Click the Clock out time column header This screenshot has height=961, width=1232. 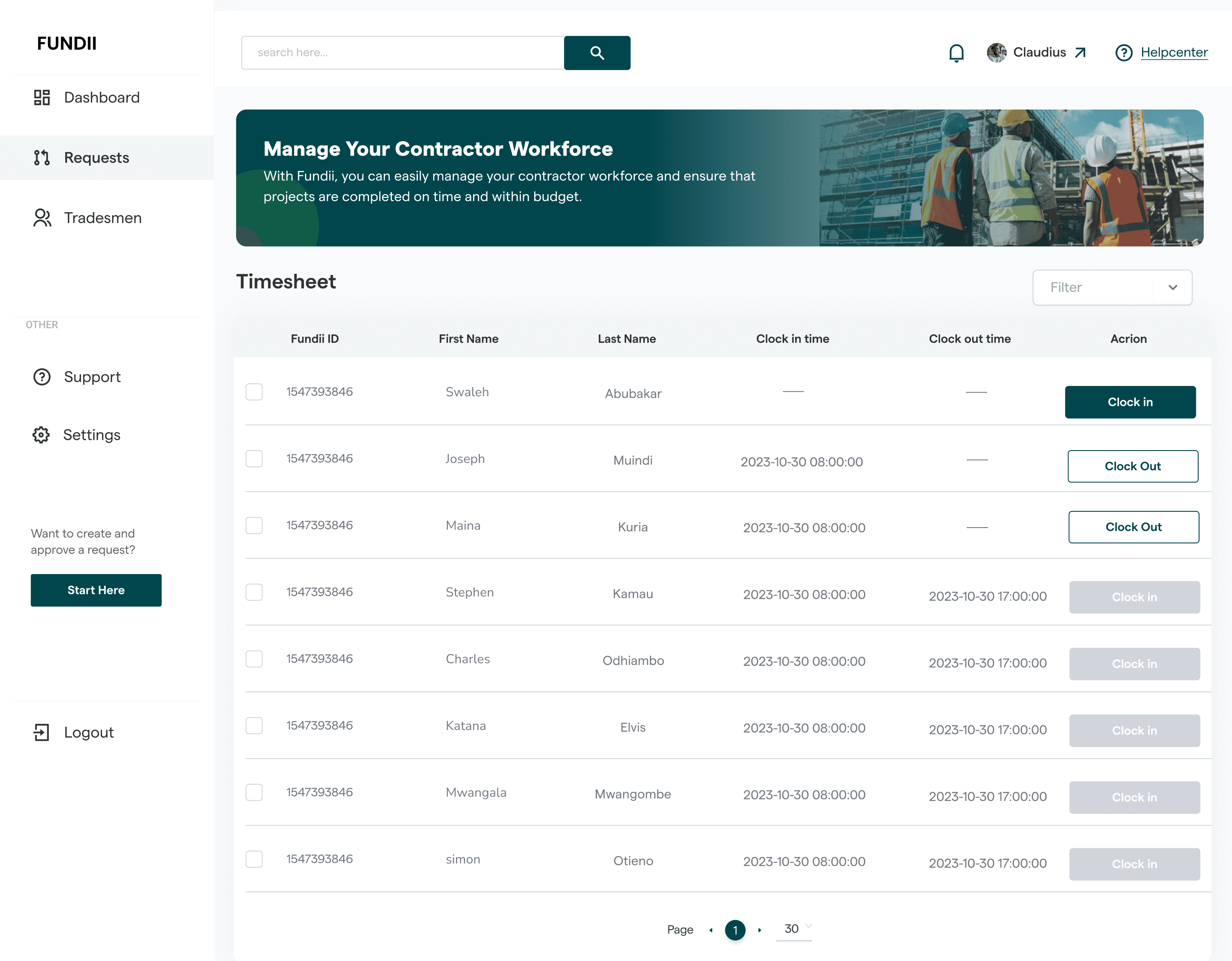click(970, 339)
